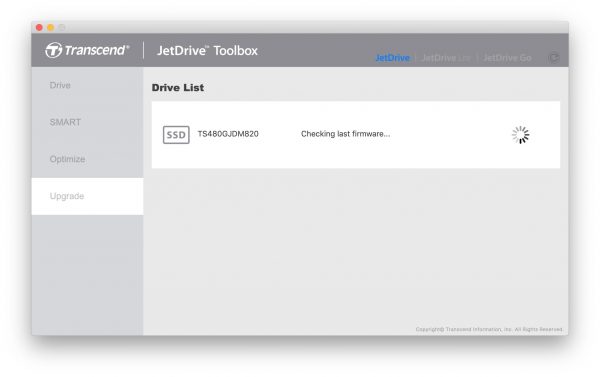Image resolution: width=600 pixels, height=377 pixels.
Task: Click the empty sidebar area below Upgrade
Action: [87, 275]
